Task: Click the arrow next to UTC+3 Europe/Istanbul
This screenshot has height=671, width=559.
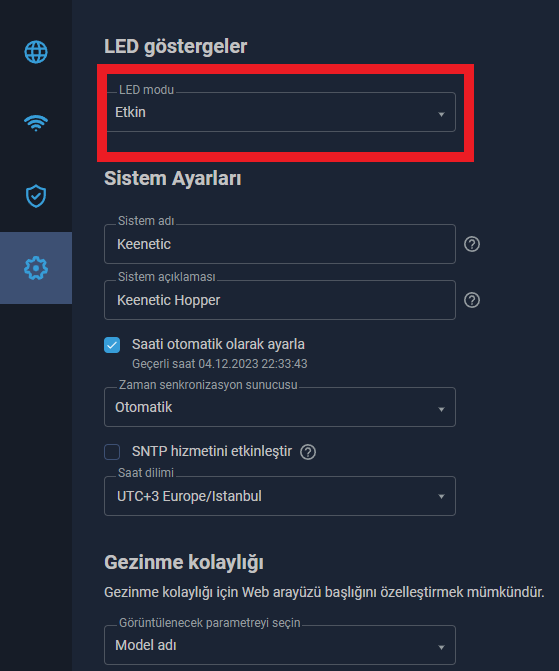Action: point(441,496)
